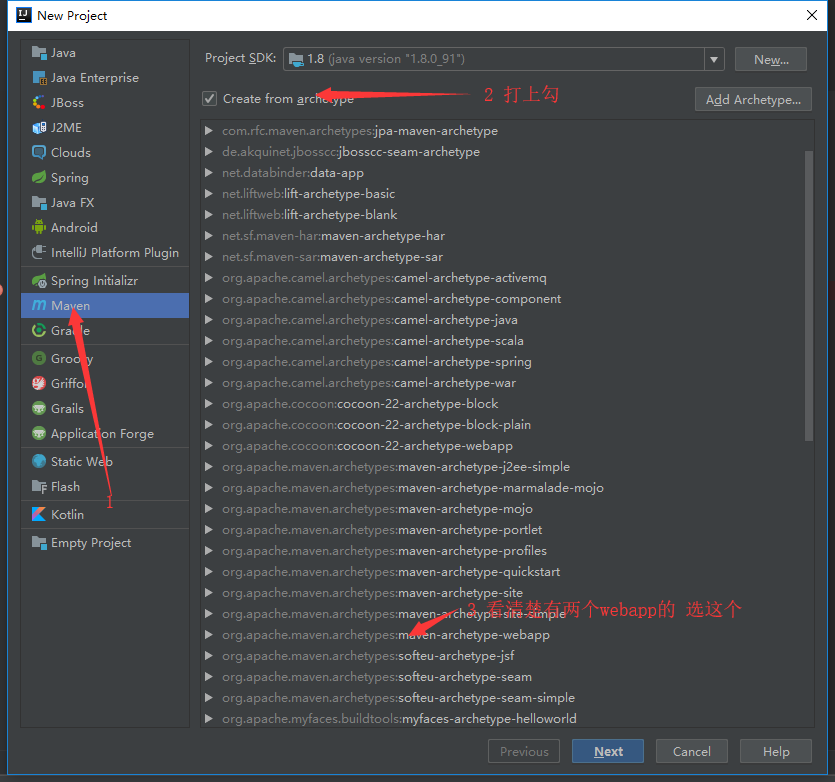Select the Spring project type label
The height and width of the screenshot is (782, 835).
tap(70, 178)
